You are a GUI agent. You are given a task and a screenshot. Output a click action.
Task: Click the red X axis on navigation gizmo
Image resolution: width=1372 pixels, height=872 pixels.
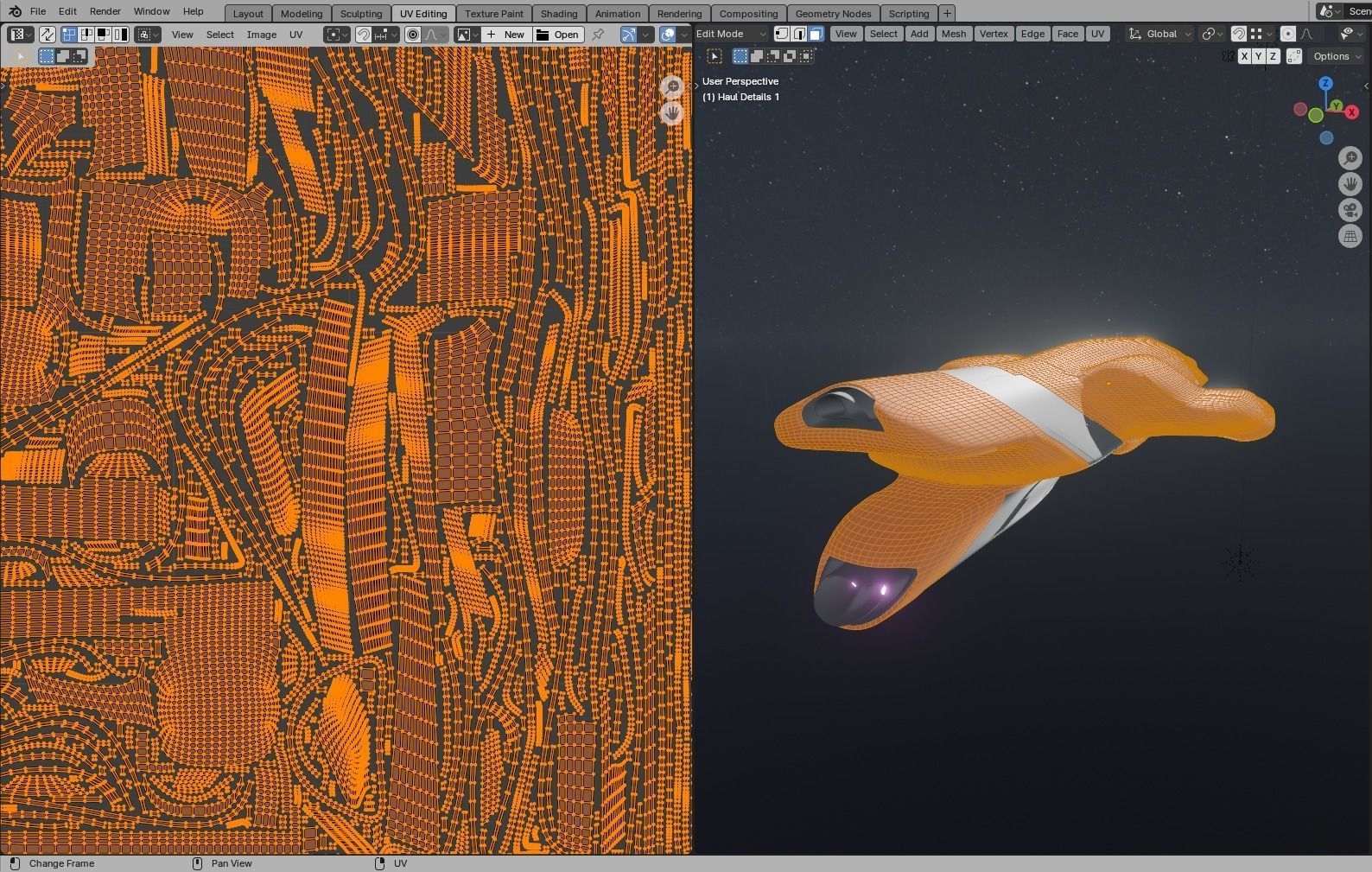point(1351,112)
